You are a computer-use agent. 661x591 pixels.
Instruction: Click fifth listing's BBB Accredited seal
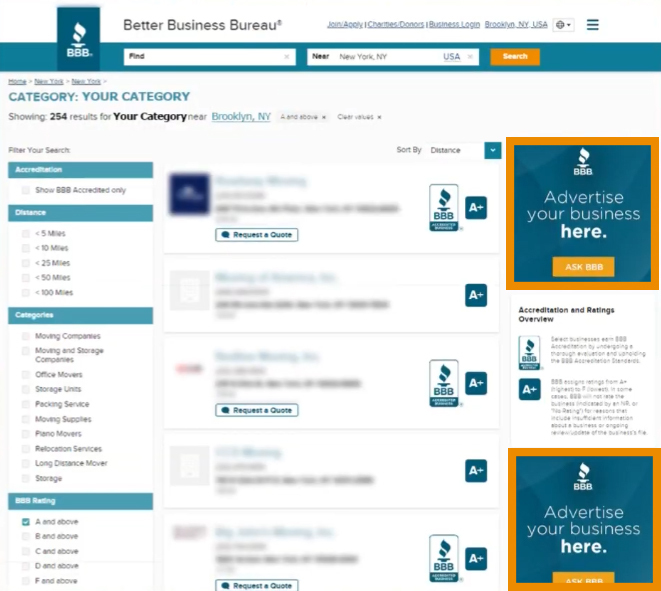[x=444, y=559]
